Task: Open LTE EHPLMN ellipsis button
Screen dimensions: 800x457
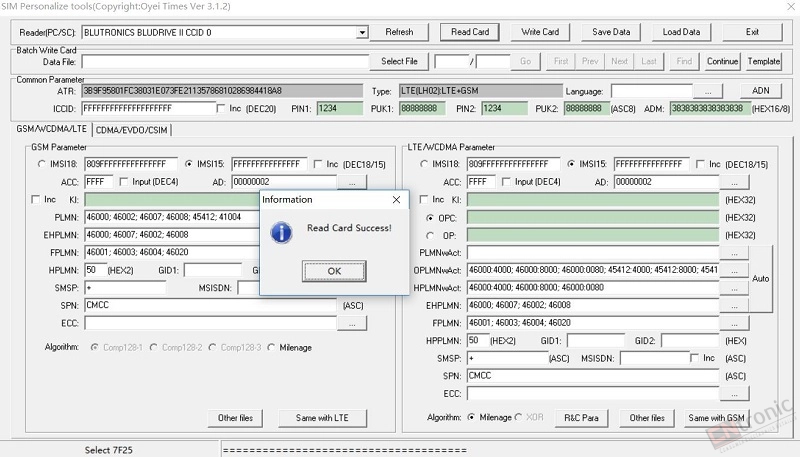Action: coord(734,306)
